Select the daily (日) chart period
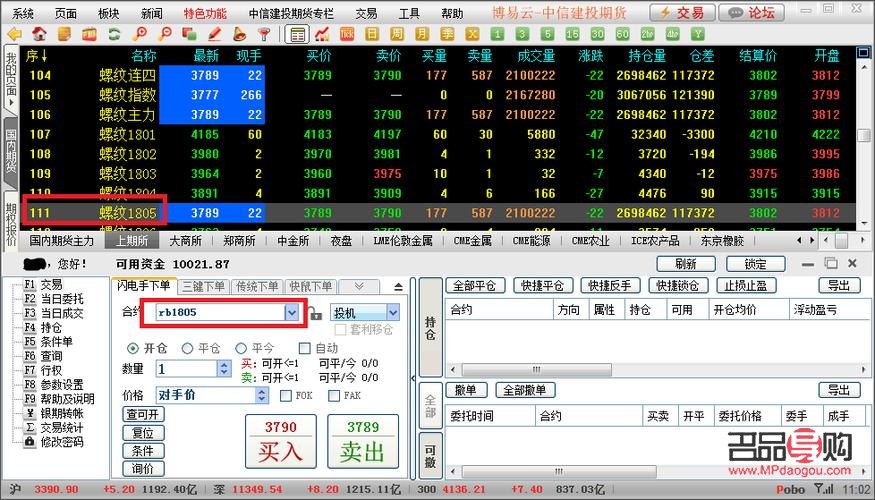Viewport: 875px width, 500px height. (372, 35)
